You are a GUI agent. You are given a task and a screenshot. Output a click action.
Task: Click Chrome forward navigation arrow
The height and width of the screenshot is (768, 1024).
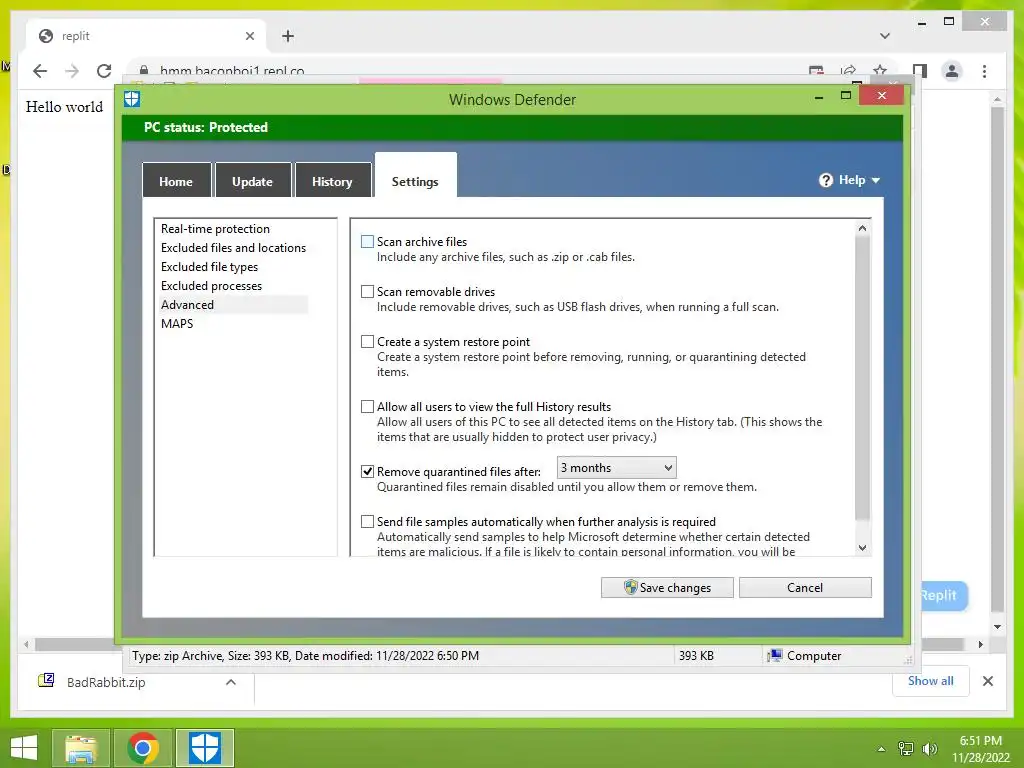[72, 71]
